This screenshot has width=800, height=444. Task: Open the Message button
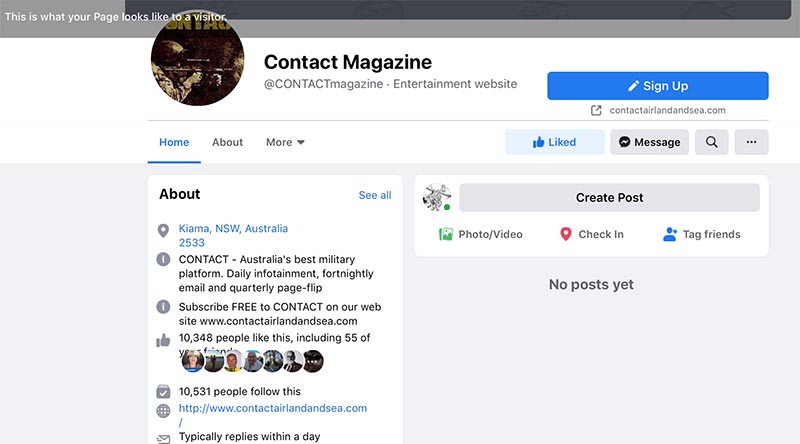649,142
